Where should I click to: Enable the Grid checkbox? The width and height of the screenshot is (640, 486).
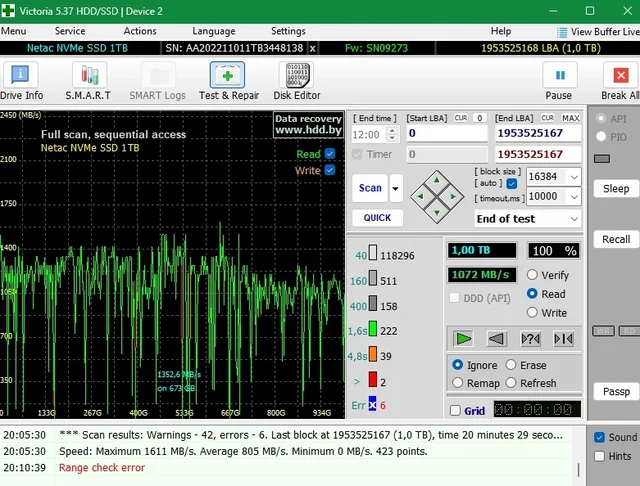456,411
